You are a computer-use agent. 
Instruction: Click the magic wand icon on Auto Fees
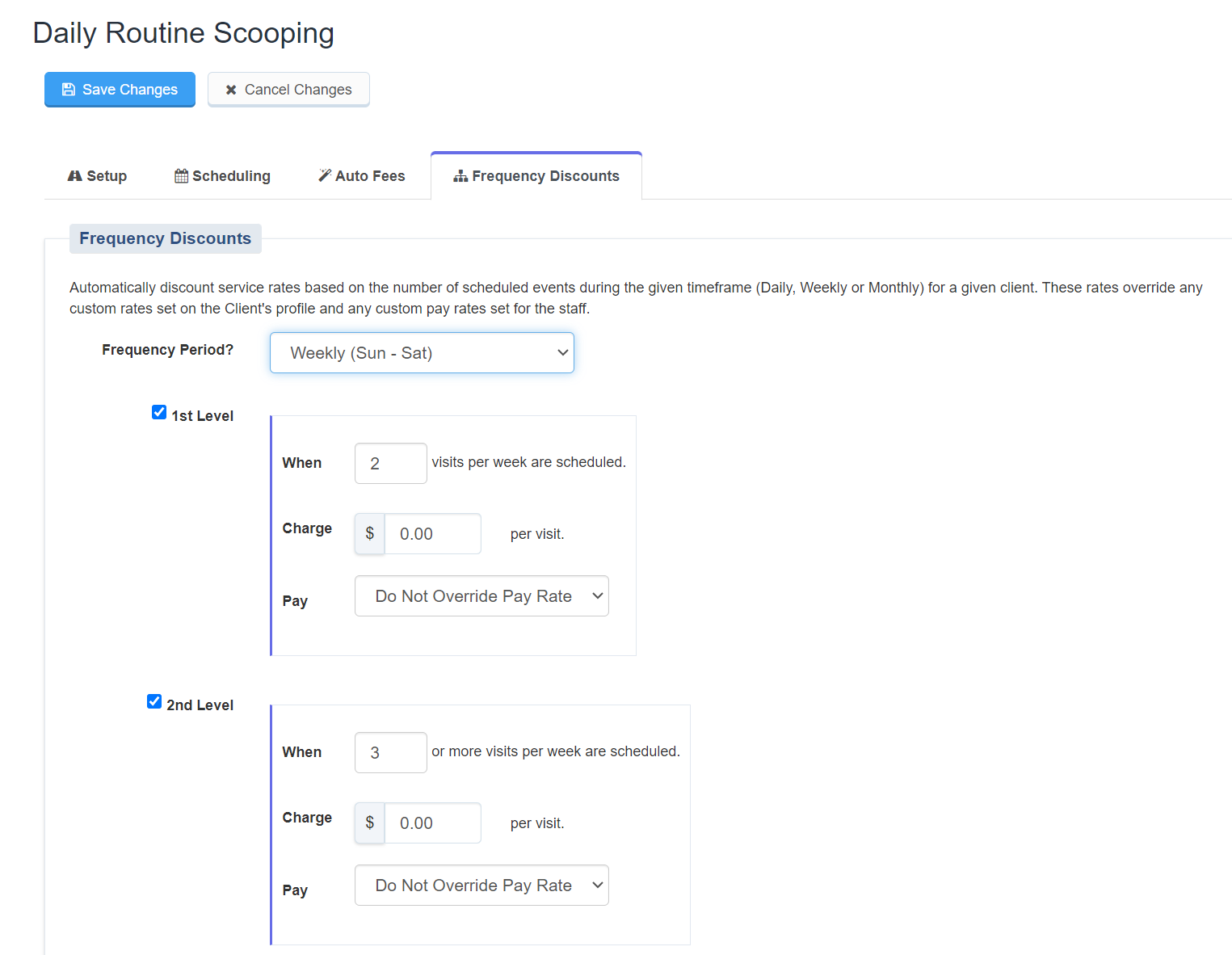[x=325, y=175]
